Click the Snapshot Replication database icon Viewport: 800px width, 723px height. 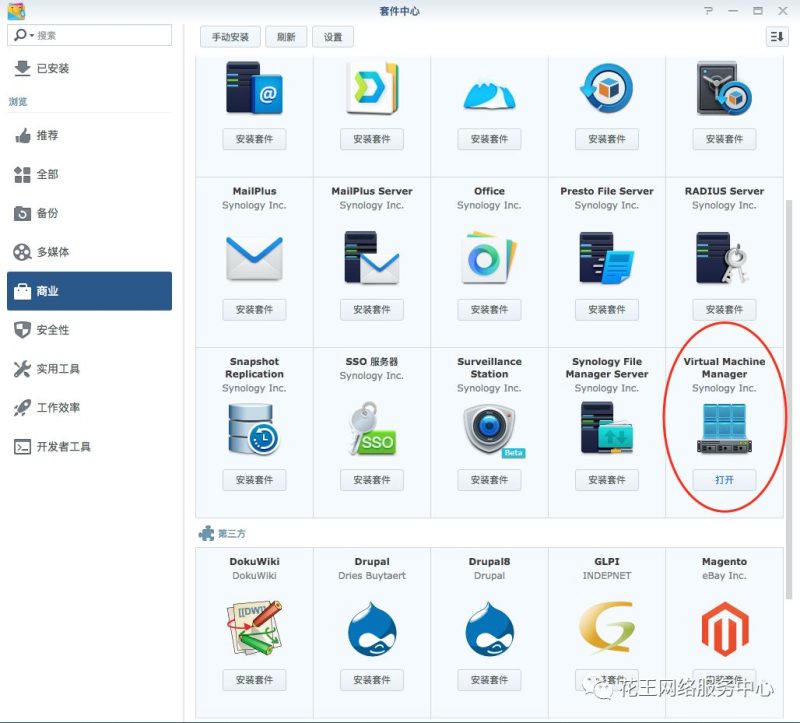(254, 428)
